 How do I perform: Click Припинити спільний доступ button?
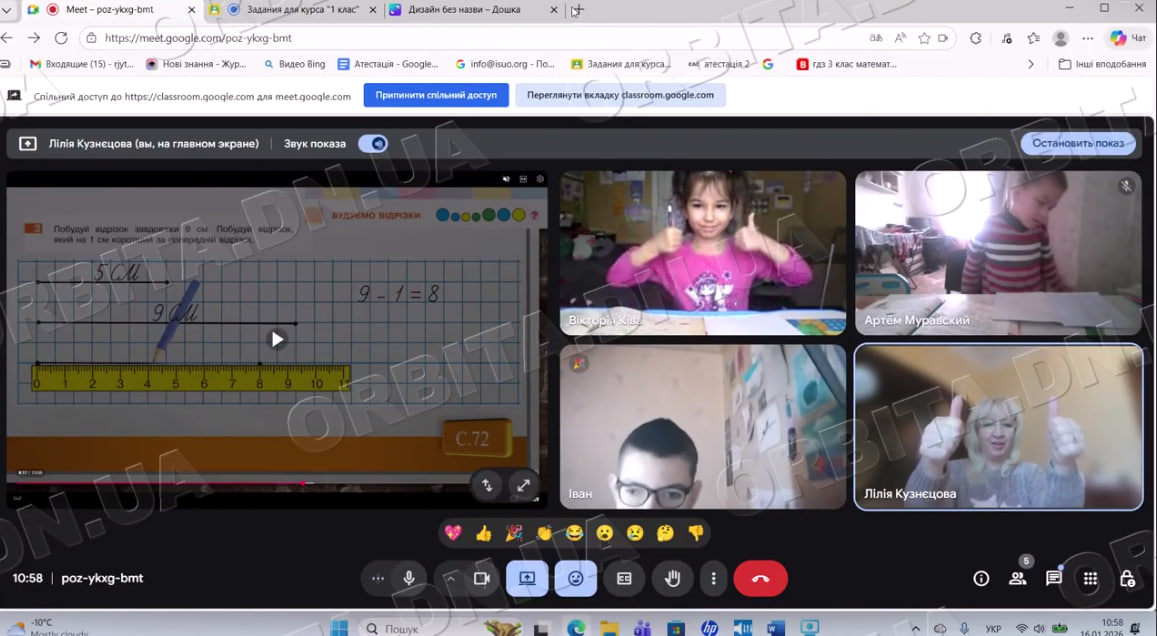click(x=436, y=95)
